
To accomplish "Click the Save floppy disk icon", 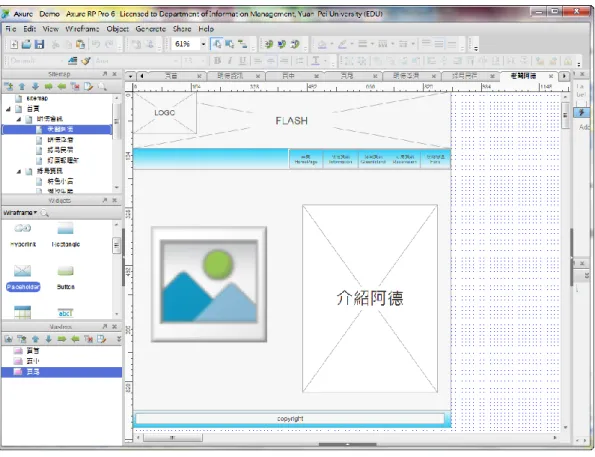I will pyautogui.click(x=39, y=44).
